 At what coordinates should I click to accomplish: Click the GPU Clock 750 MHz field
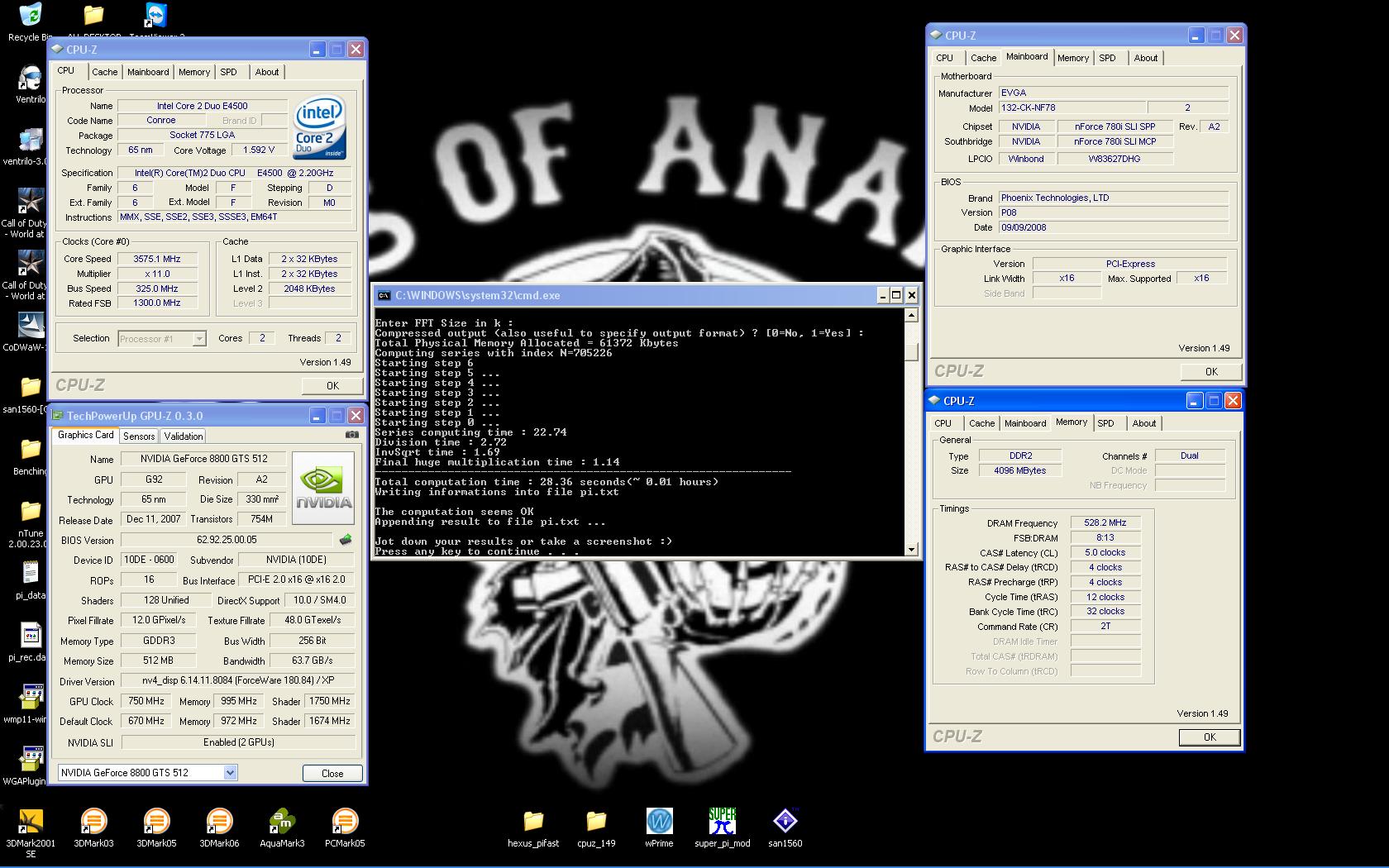[x=146, y=701]
